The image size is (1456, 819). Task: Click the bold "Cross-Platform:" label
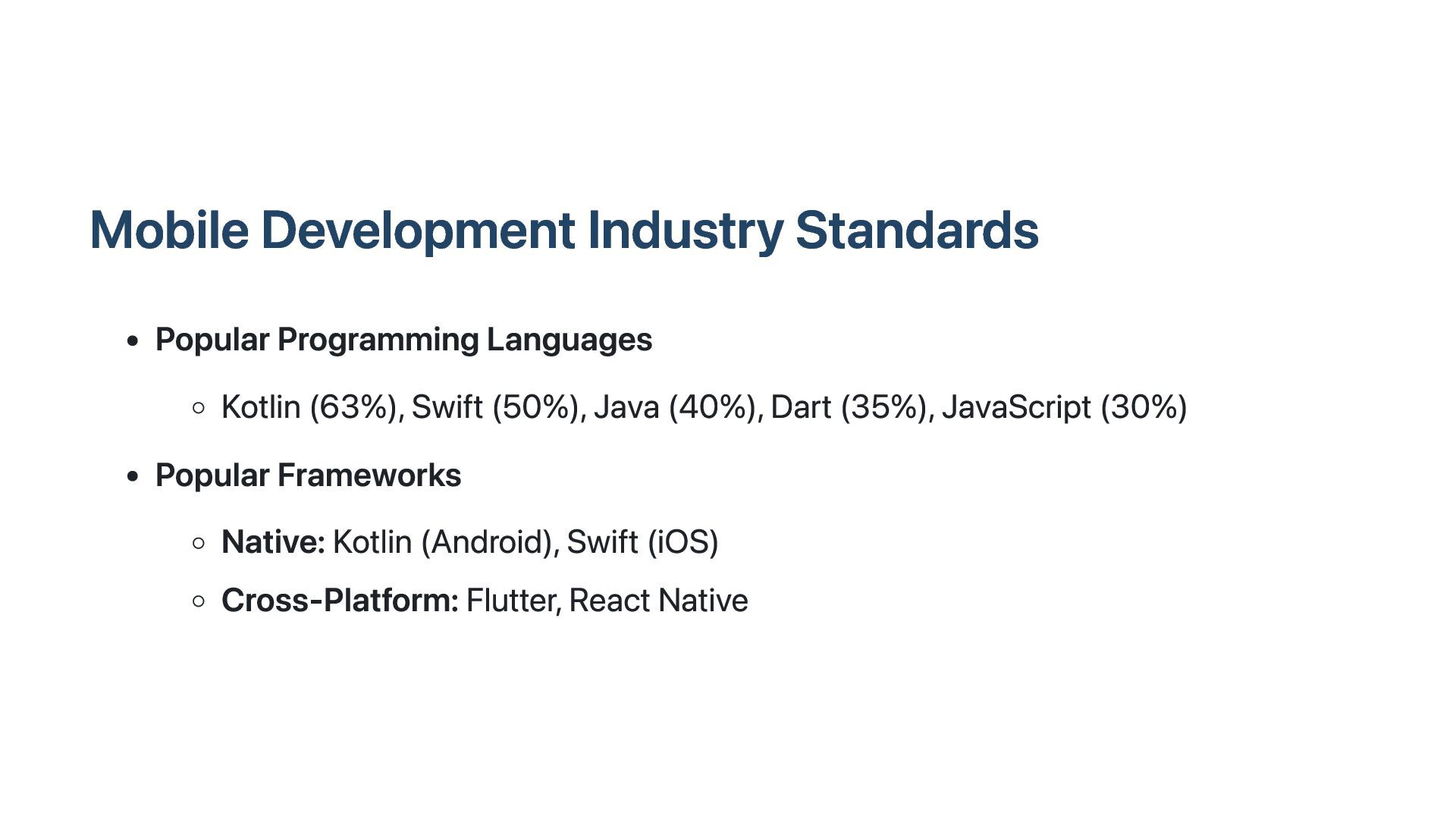[x=340, y=601]
